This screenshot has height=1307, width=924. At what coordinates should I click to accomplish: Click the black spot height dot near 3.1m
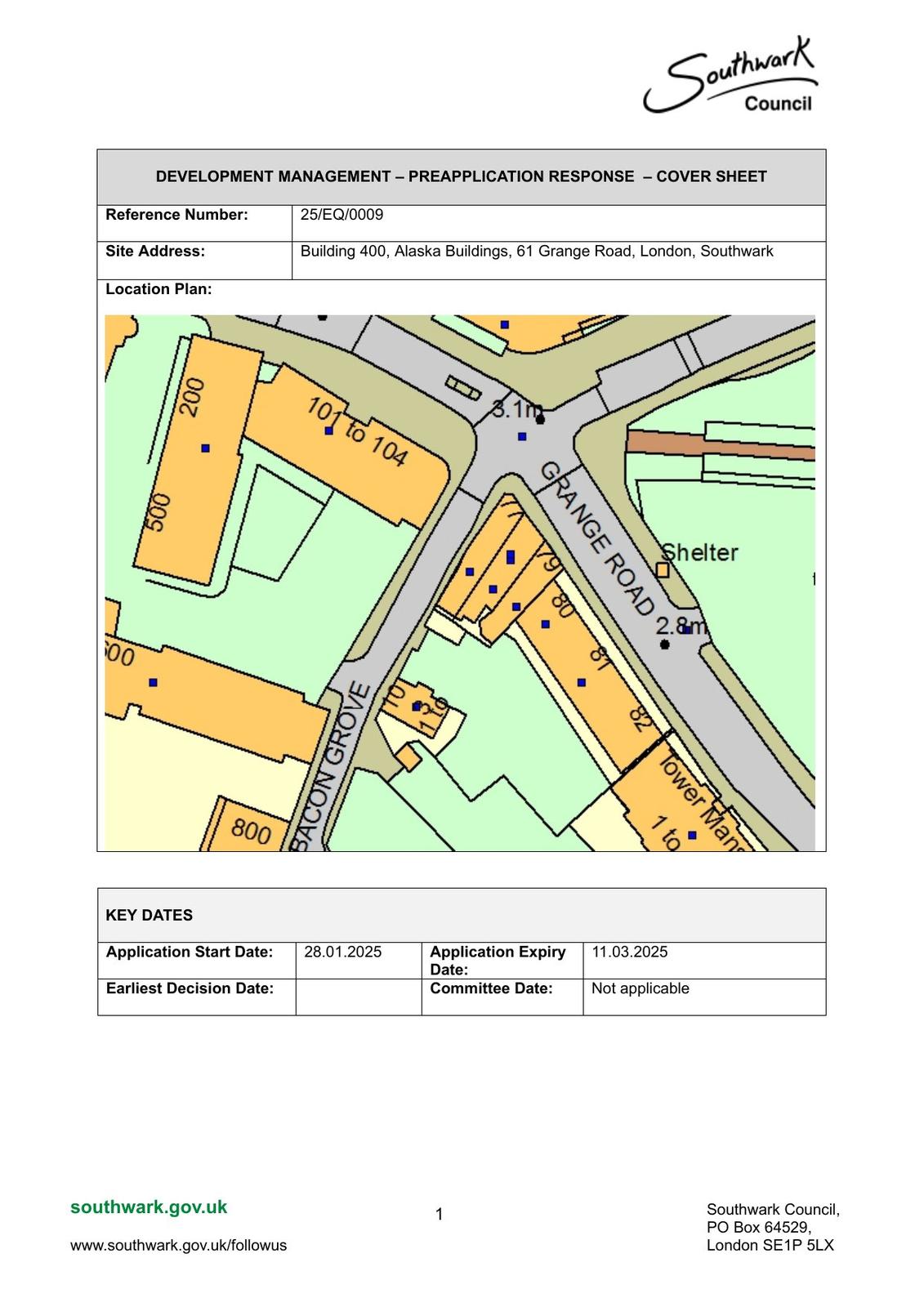[x=540, y=420]
